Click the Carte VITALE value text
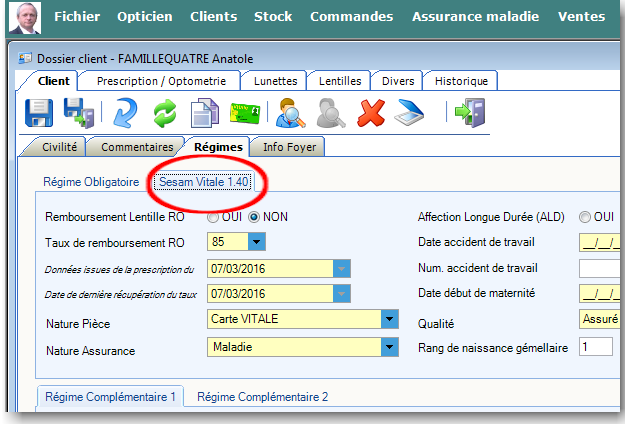This screenshot has height=424, width=625. pos(244,319)
